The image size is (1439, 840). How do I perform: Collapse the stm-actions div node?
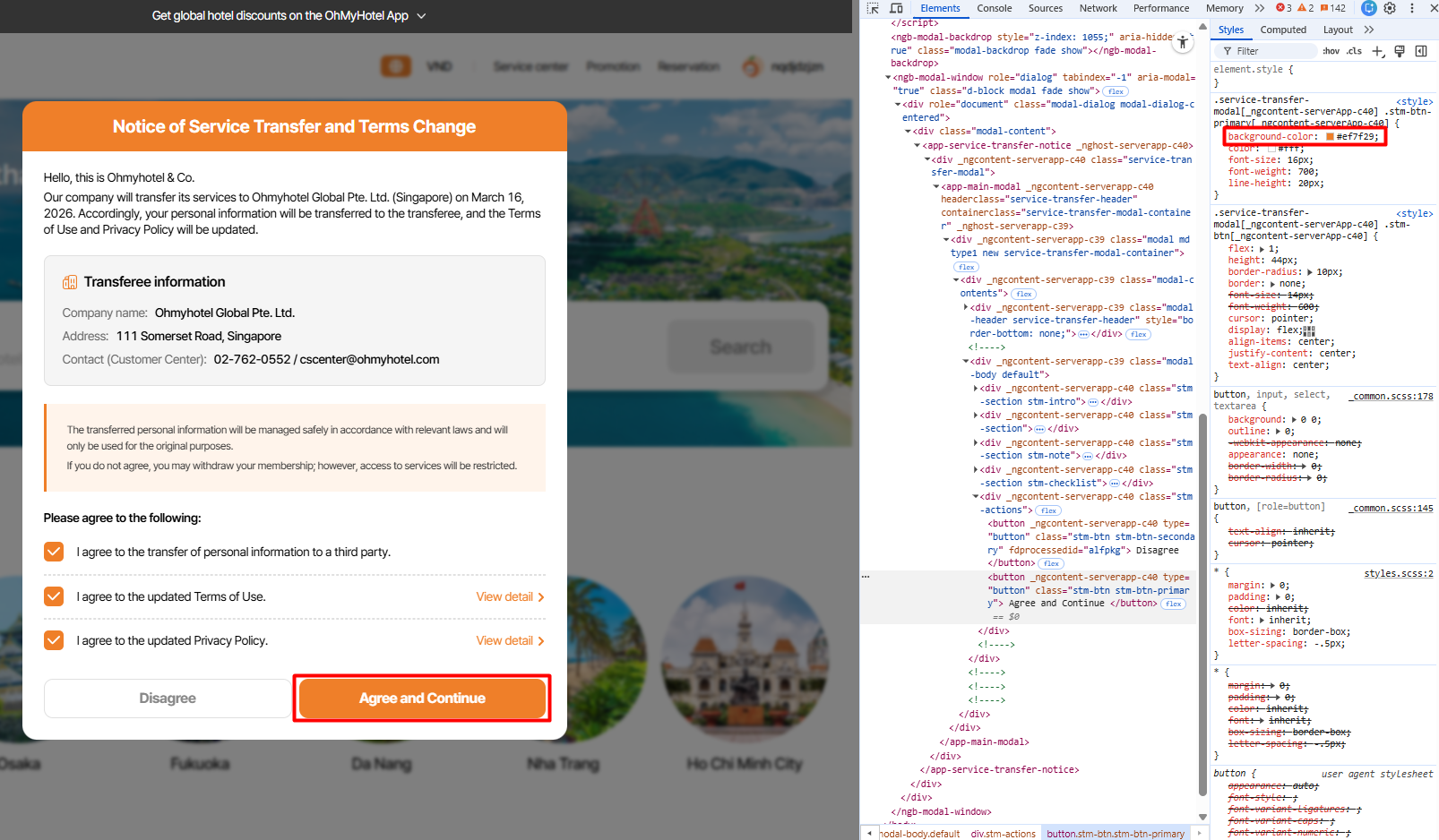[x=976, y=497]
